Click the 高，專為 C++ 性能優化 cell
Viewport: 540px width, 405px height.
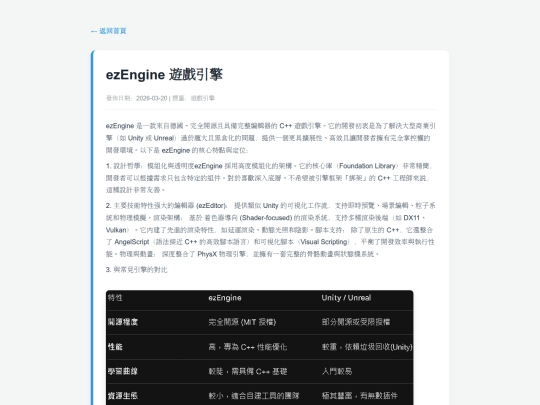[x=248, y=347]
